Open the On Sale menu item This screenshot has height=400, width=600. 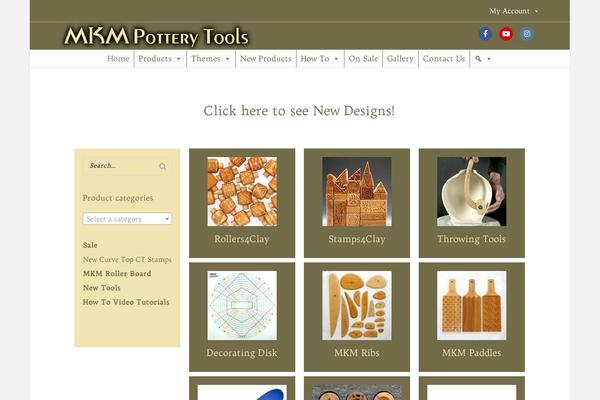click(x=363, y=59)
